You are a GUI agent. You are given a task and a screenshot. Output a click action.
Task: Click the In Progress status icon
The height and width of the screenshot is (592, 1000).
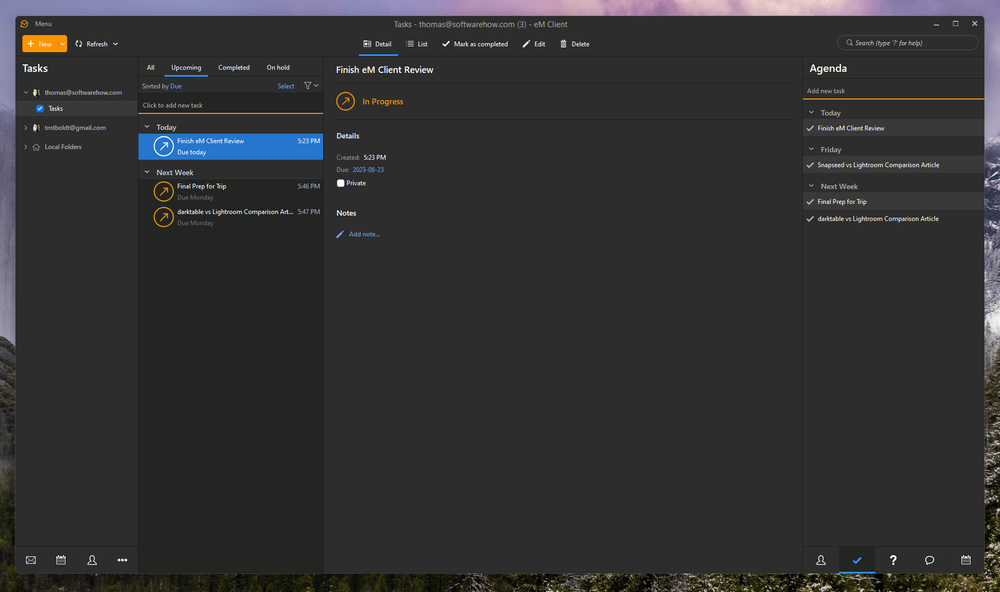point(346,101)
